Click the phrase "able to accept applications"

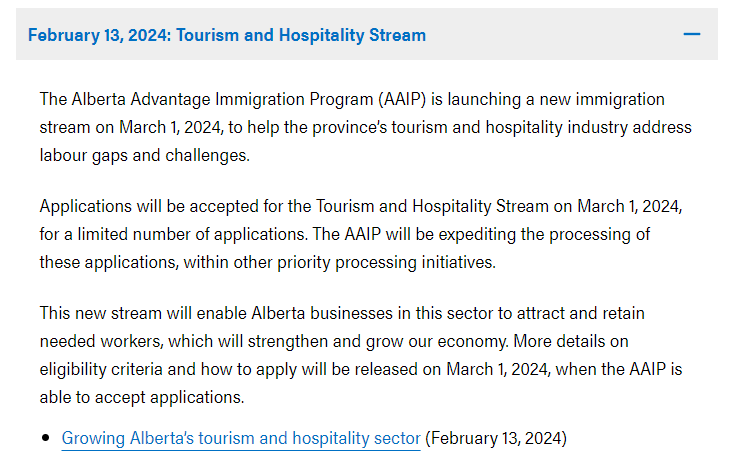coord(141,396)
